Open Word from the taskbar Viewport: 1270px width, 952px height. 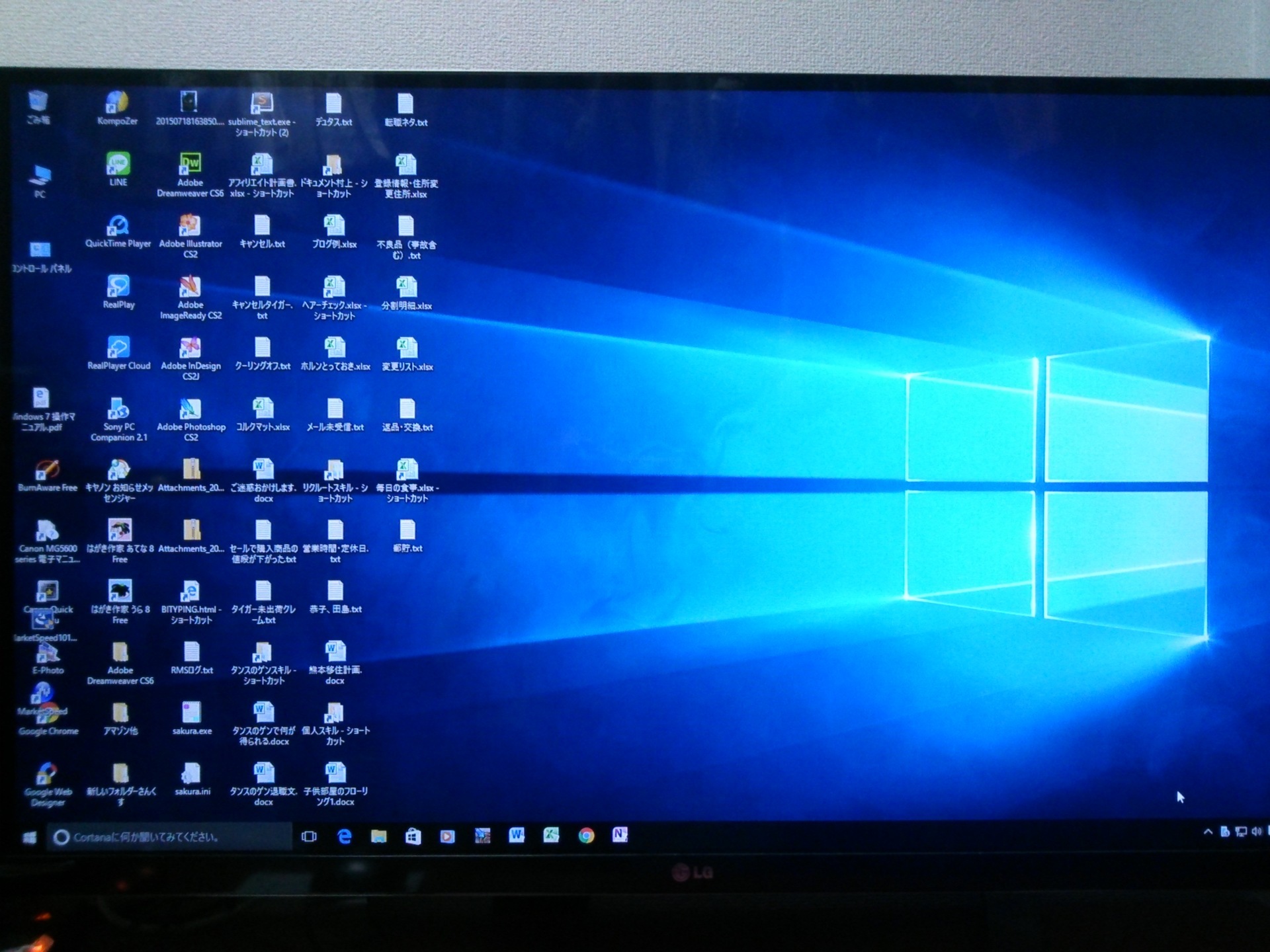[x=517, y=836]
